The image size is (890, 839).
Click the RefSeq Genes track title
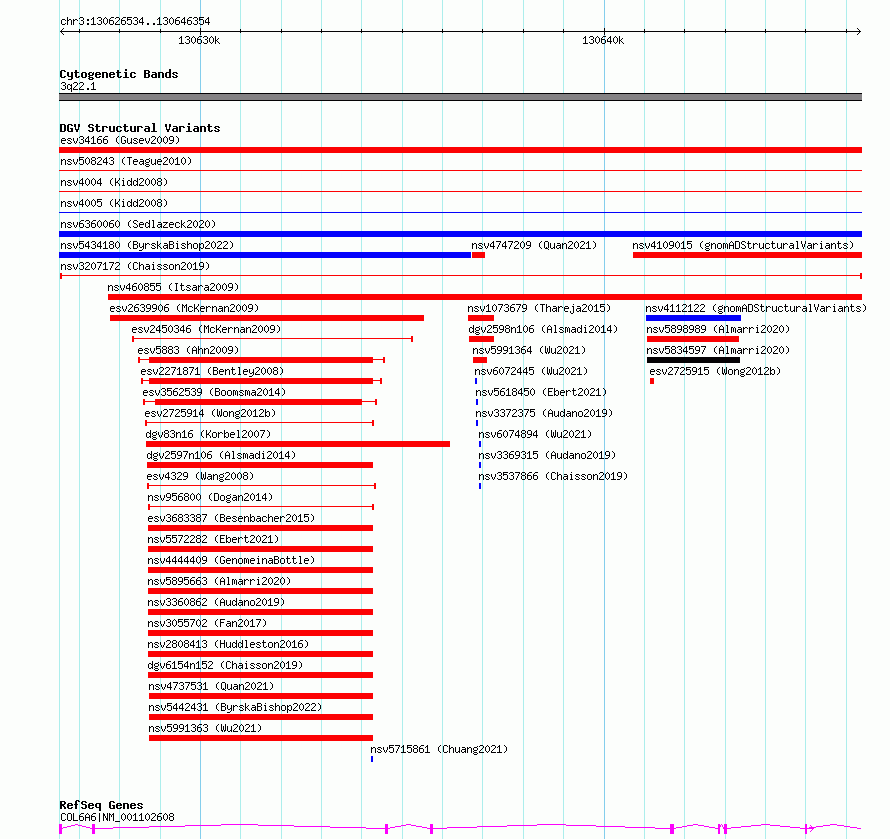point(101,805)
